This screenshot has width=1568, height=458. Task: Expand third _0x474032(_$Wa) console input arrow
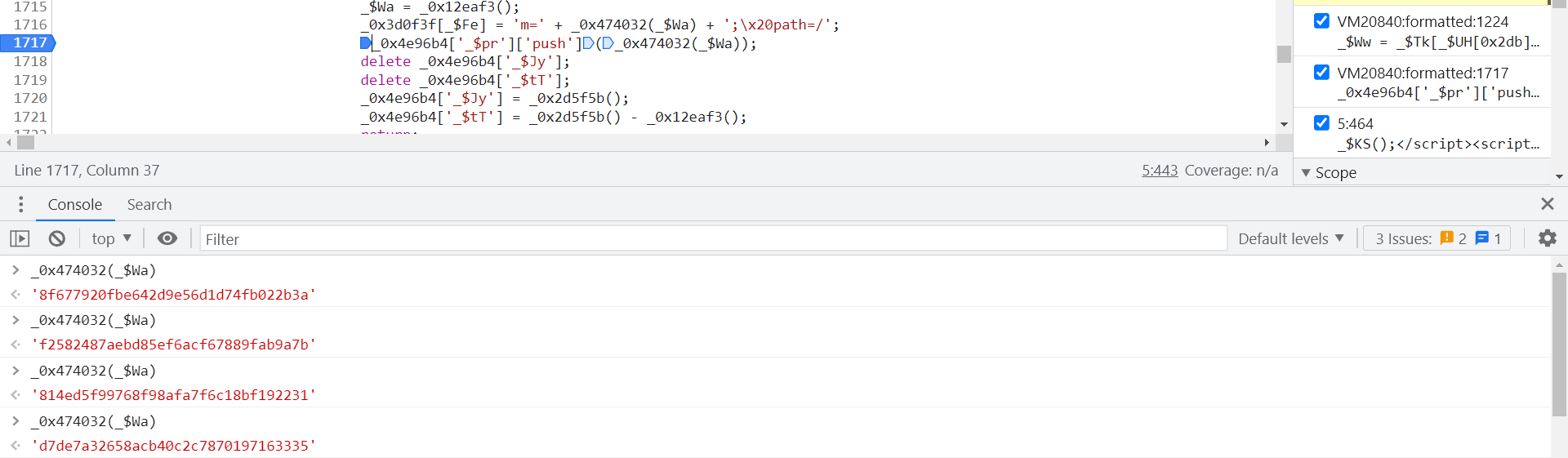(16, 371)
